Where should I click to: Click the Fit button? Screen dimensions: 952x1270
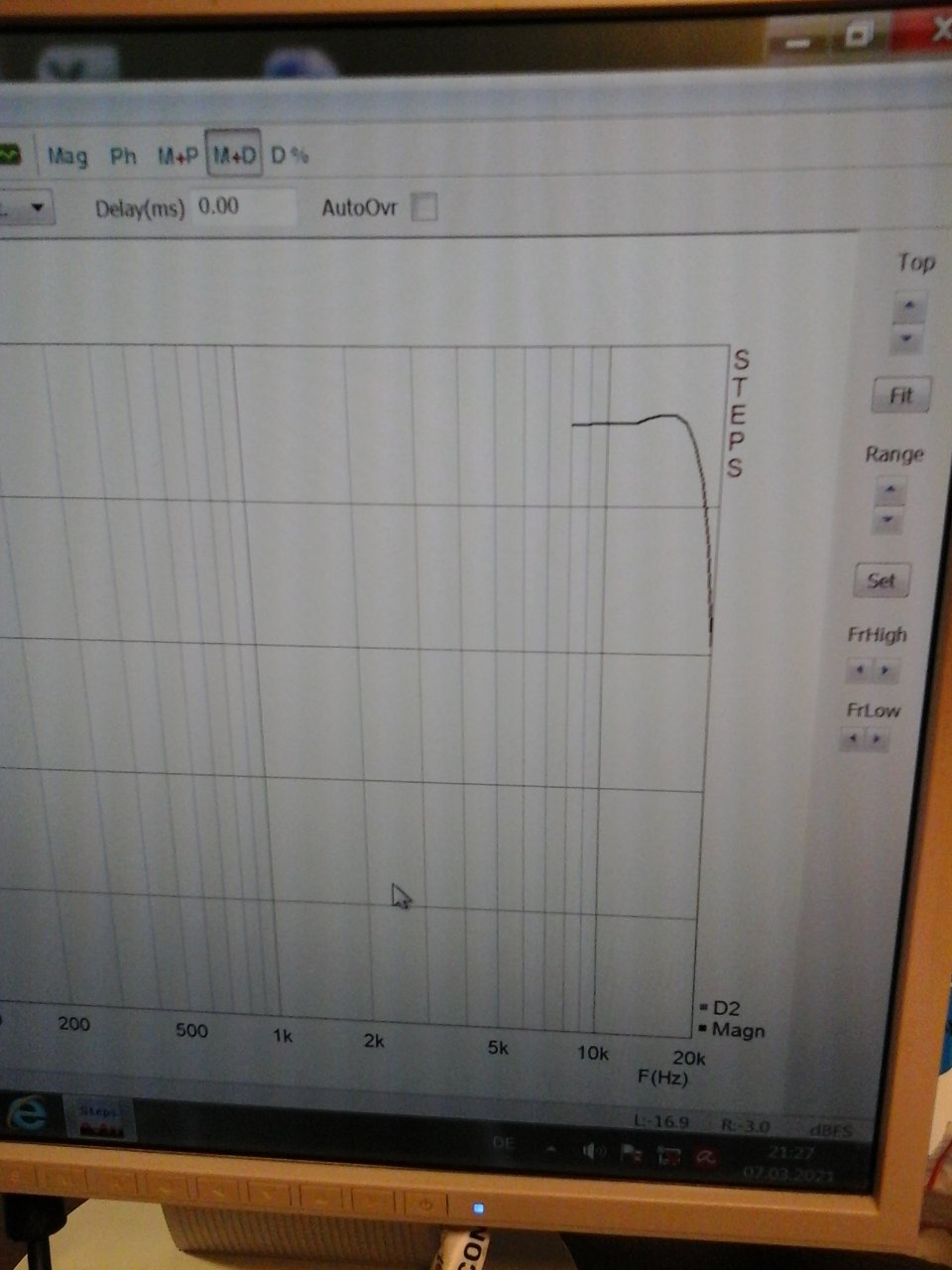900,396
